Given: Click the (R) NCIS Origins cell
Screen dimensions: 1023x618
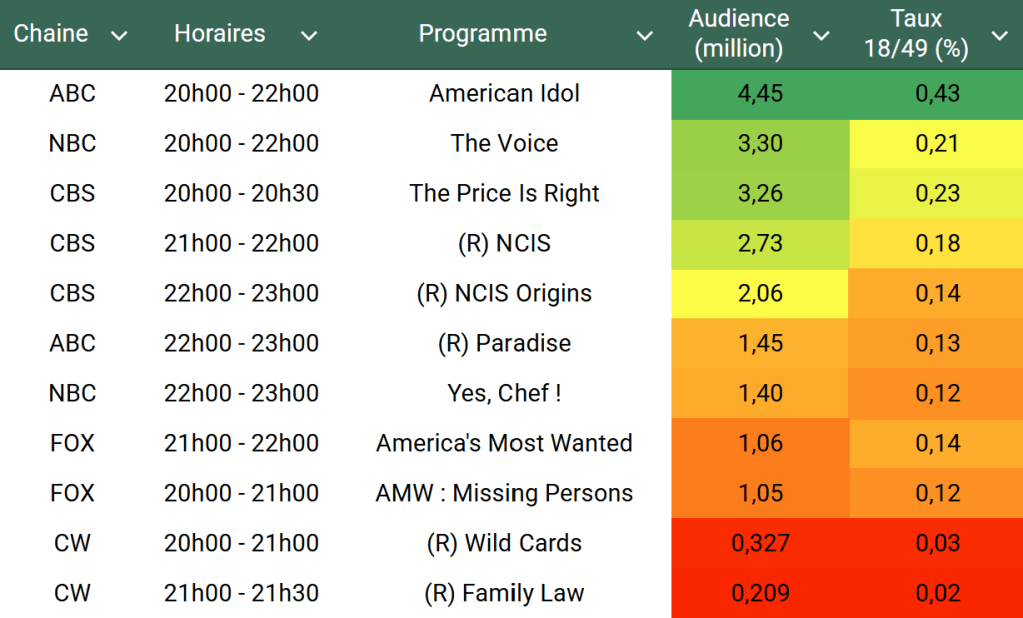Looking at the screenshot, I should tap(504, 294).
